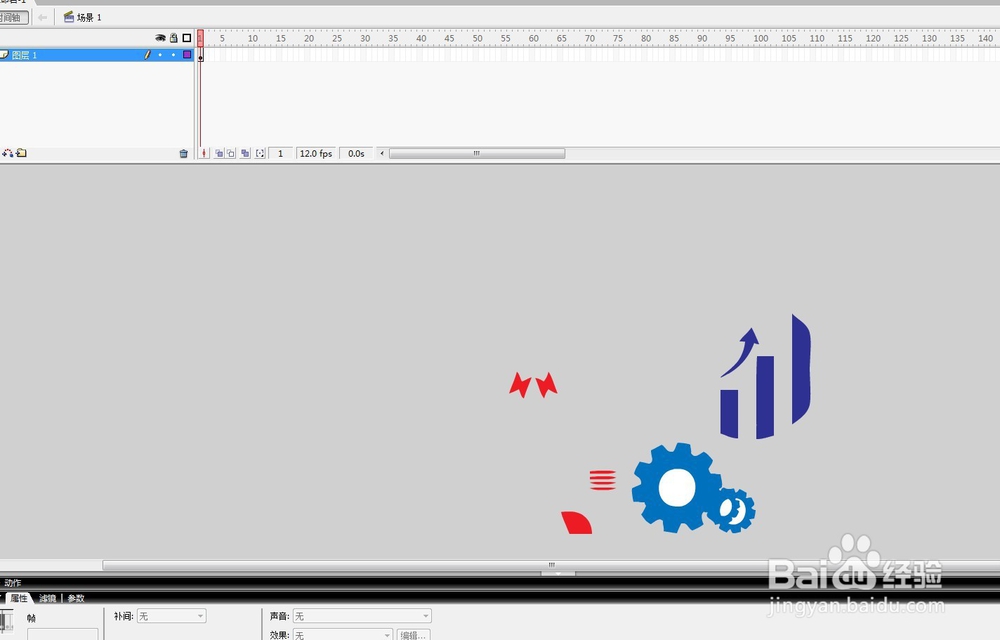Screen dimensions: 1000x640
Task: Click frame 100 on the timeline ruler
Action: click(x=761, y=38)
